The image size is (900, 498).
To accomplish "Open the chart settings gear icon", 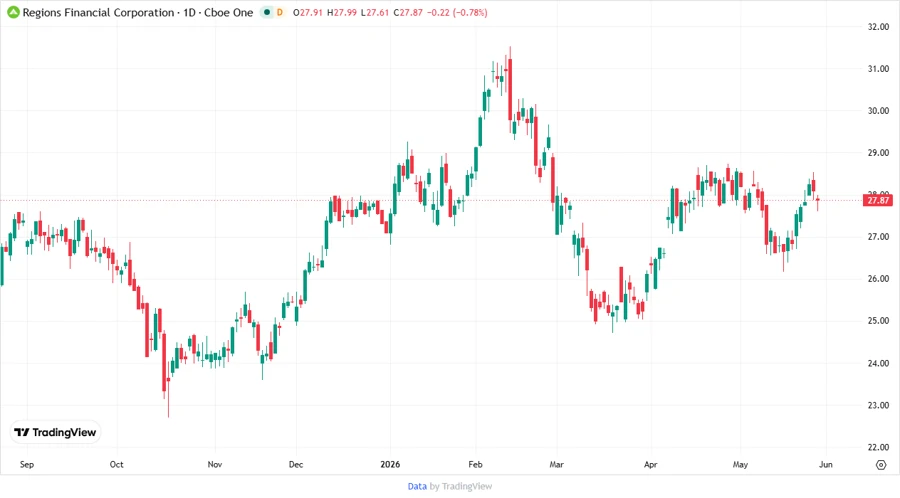I will pyautogui.click(x=881, y=465).
